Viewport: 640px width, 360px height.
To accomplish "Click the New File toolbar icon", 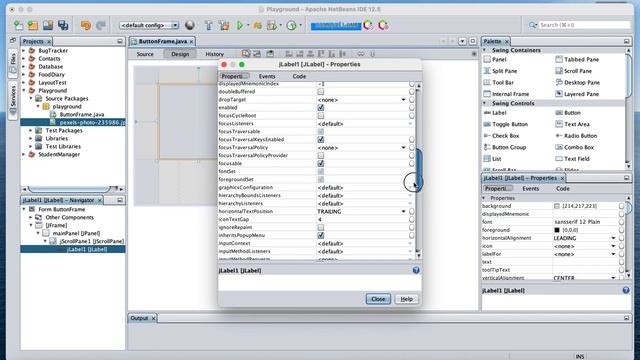I will [x=18, y=25].
